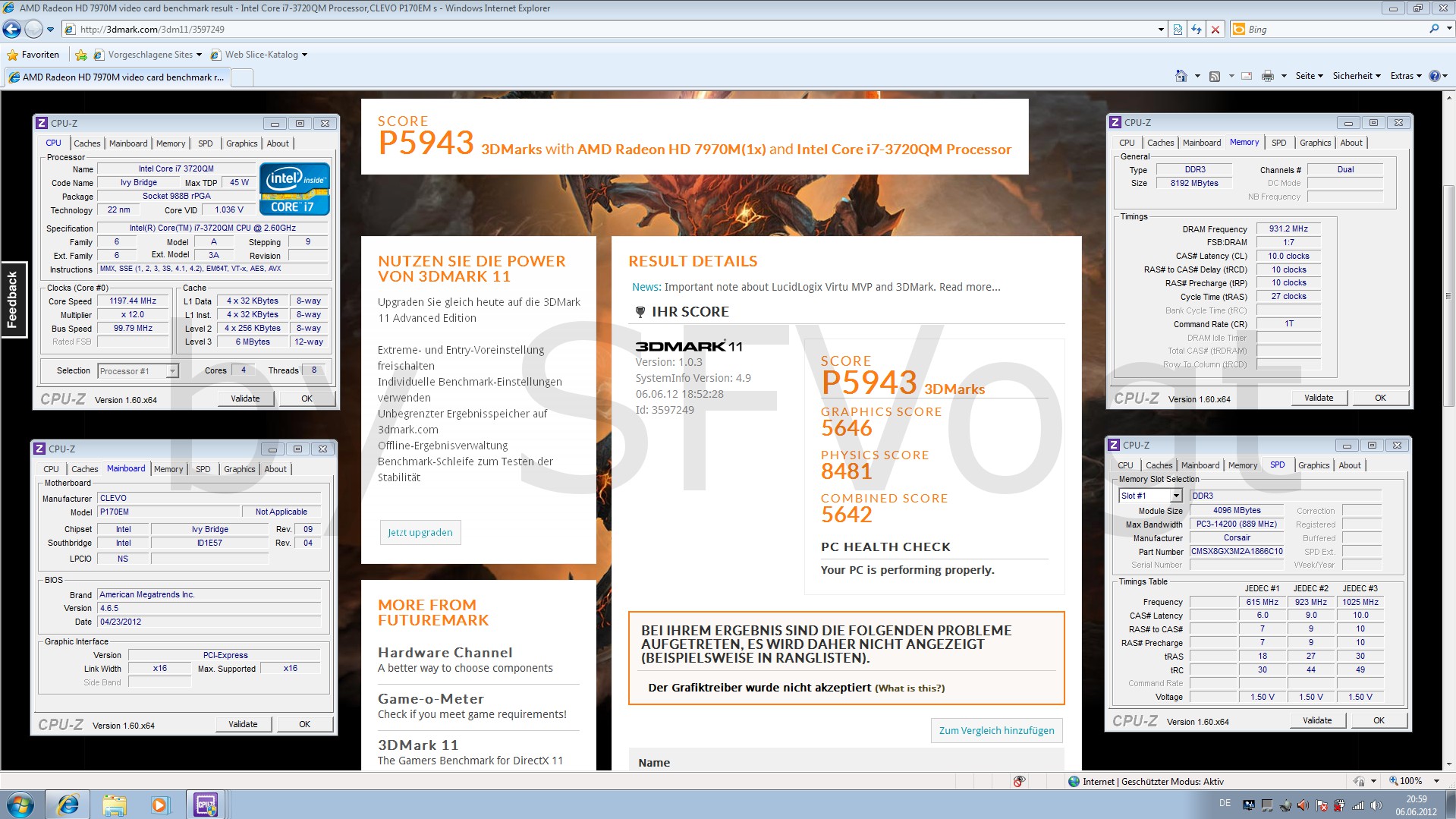Open Web Slice-Katalog favorites item

(x=259, y=55)
